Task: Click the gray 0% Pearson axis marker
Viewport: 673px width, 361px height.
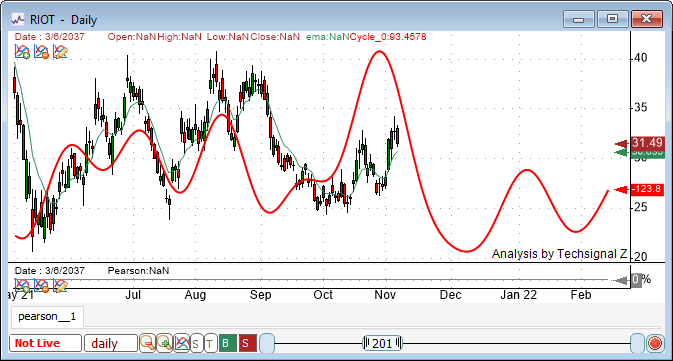Action: point(637,280)
